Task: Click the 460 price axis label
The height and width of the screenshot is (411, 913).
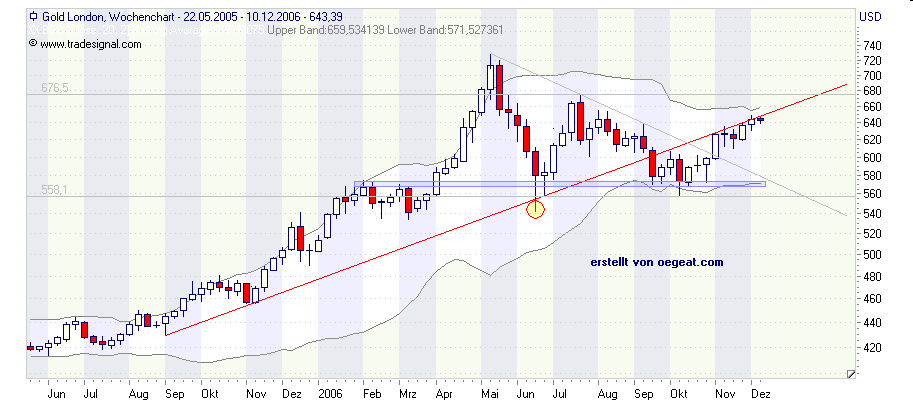Action: pos(873,299)
